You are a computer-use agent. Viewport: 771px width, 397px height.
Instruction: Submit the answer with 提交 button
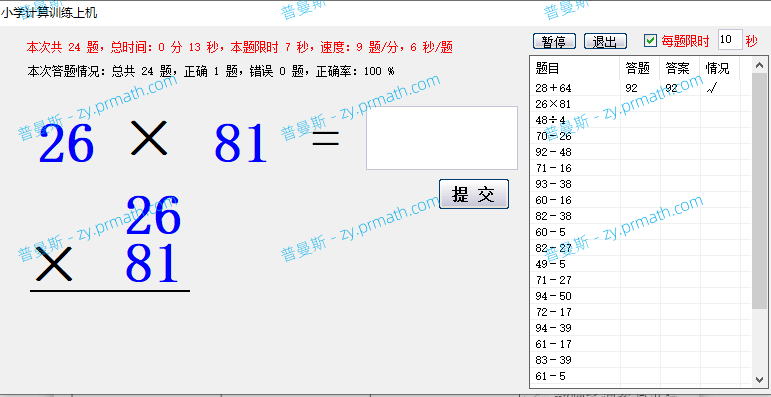(474, 194)
